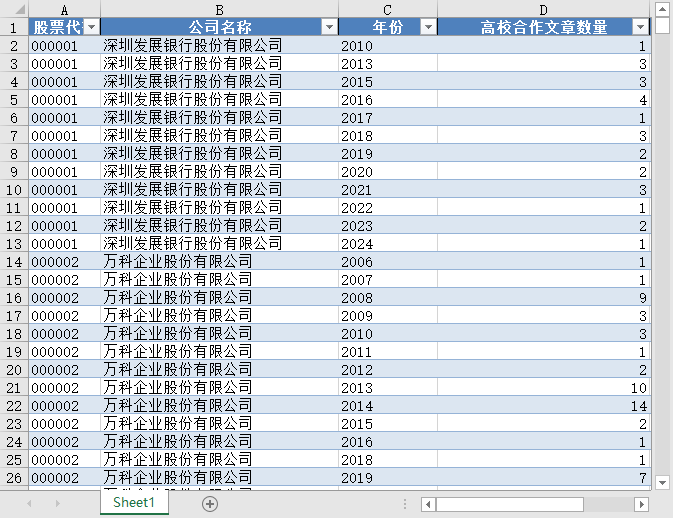Select 深圳发展银行股份有限公司 cell in row 2
The image size is (673, 518).
pyautogui.click(x=219, y=45)
